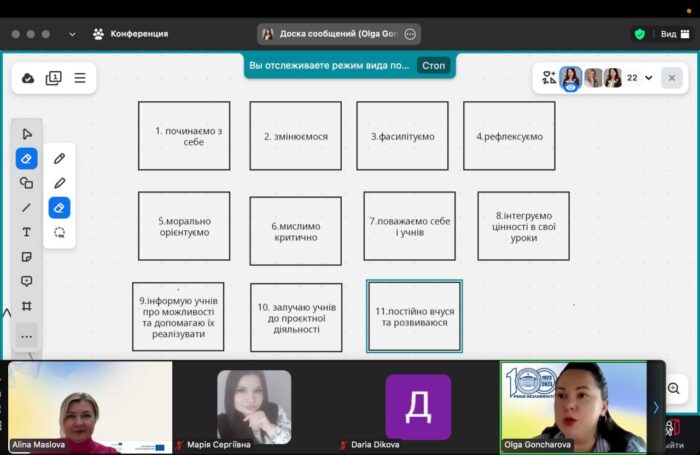Select the arrow pointer tool
This screenshot has width=700, height=455.
tap(27, 134)
